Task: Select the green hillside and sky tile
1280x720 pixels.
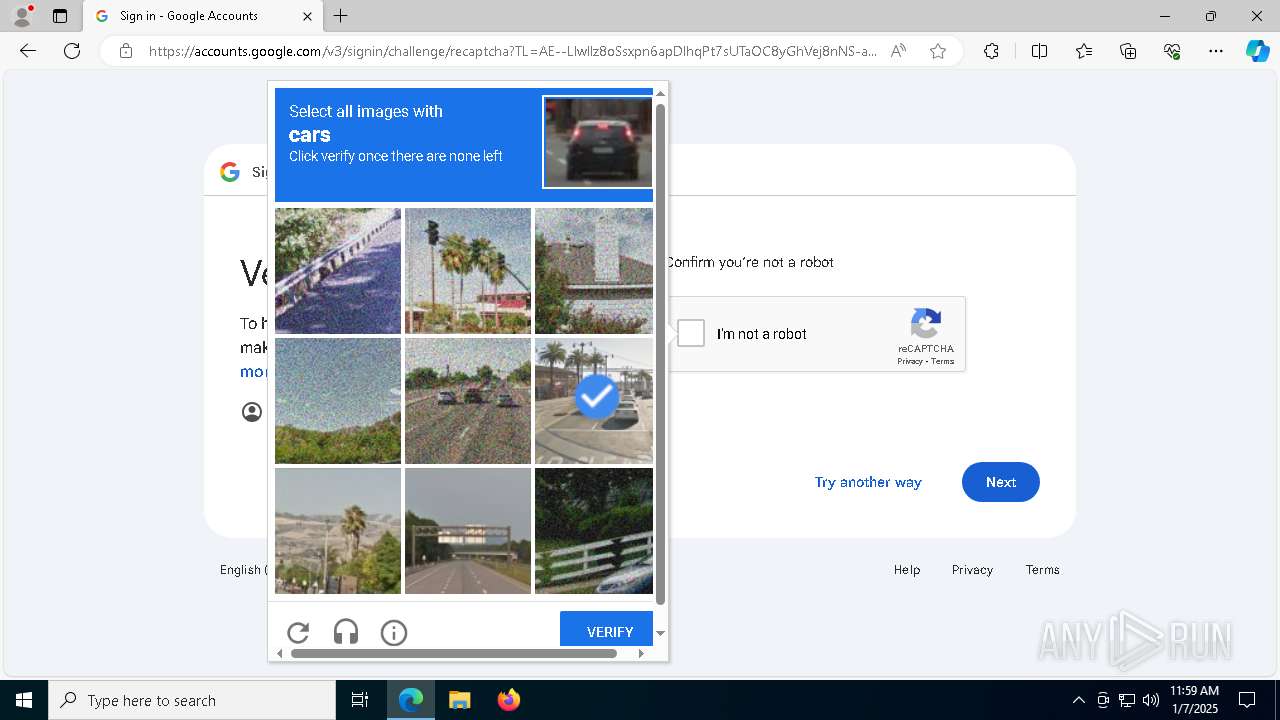Action: (x=338, y=401)
